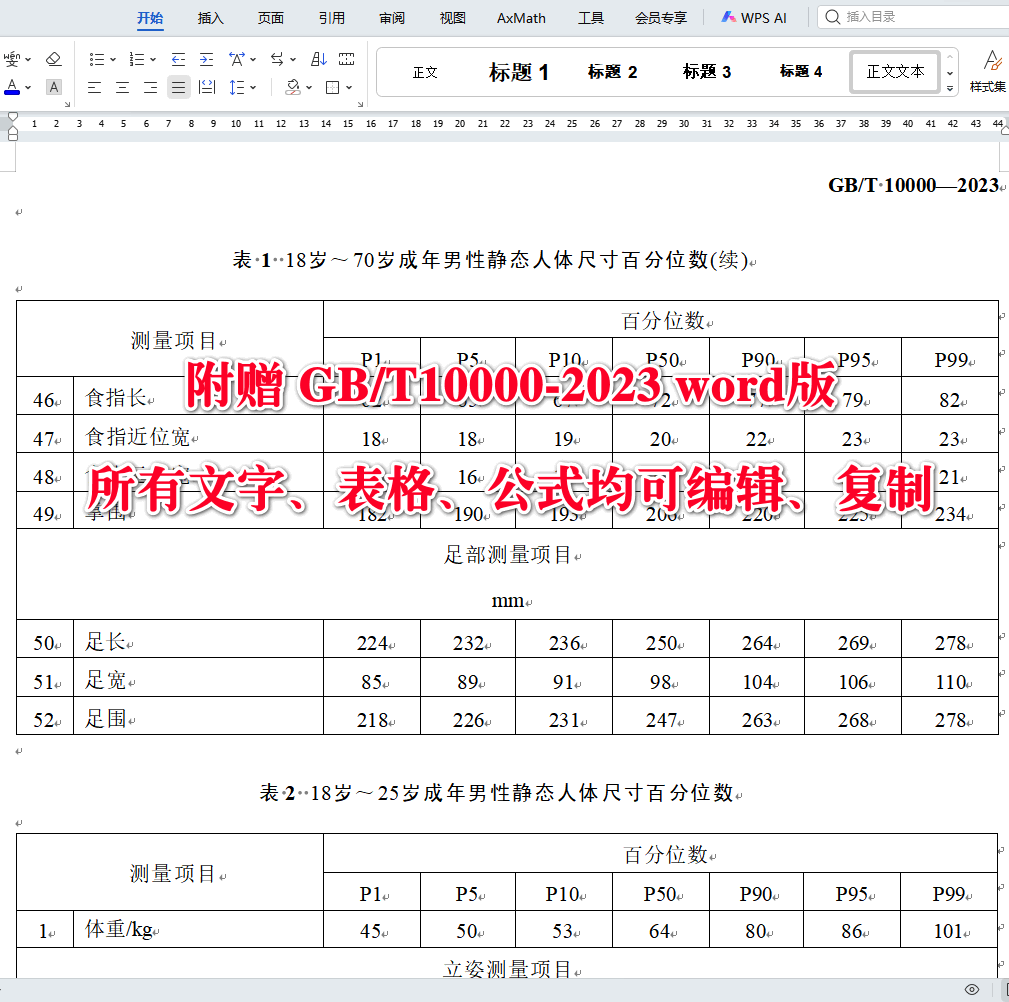Select the numbered list icon

click(137, 59)
